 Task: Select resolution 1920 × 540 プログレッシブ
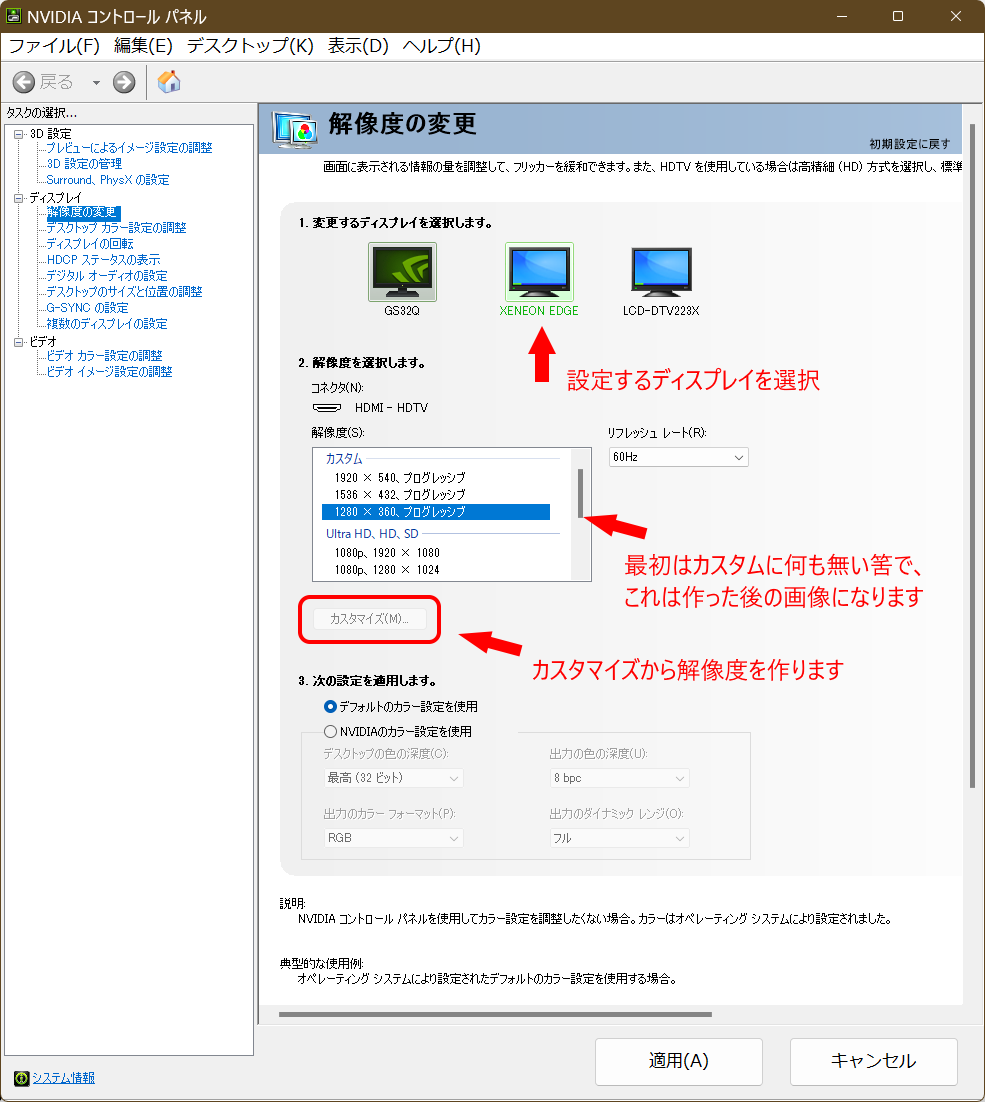click(x=436, y=478)
